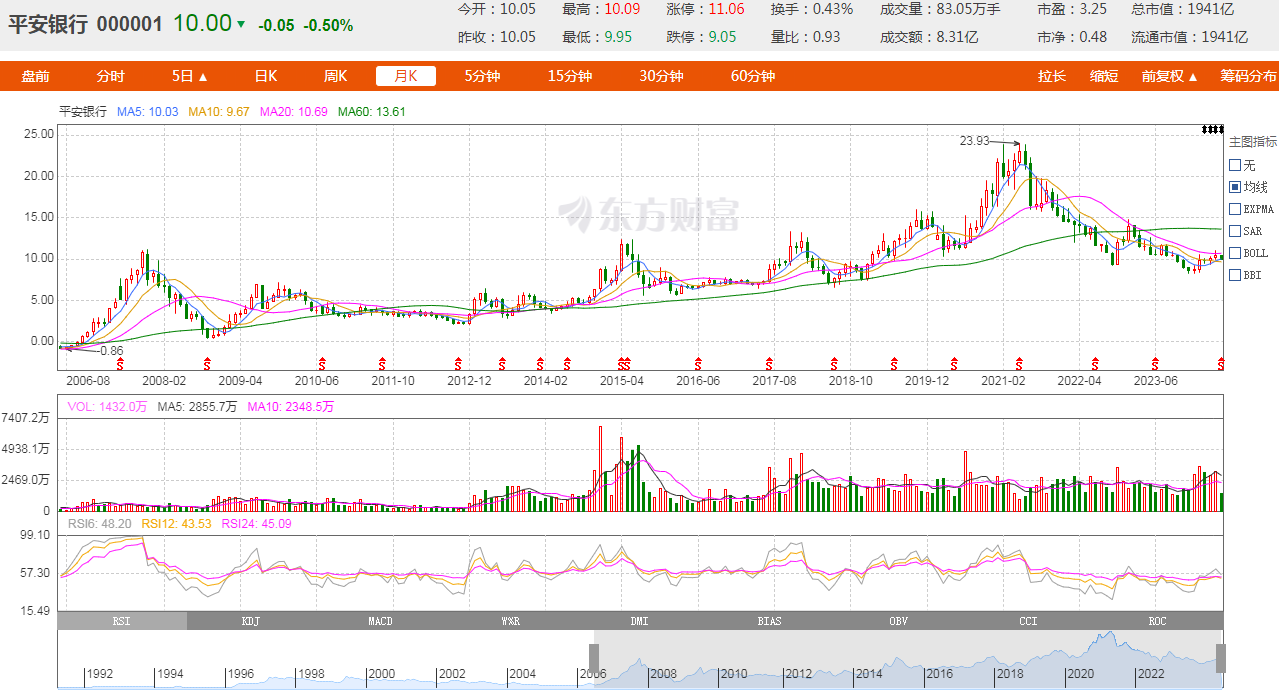Toggle the 均线 moving average checkbox
This screenshot has height=697, width=1279.
pyautogui.click(x=1235, y=187)
